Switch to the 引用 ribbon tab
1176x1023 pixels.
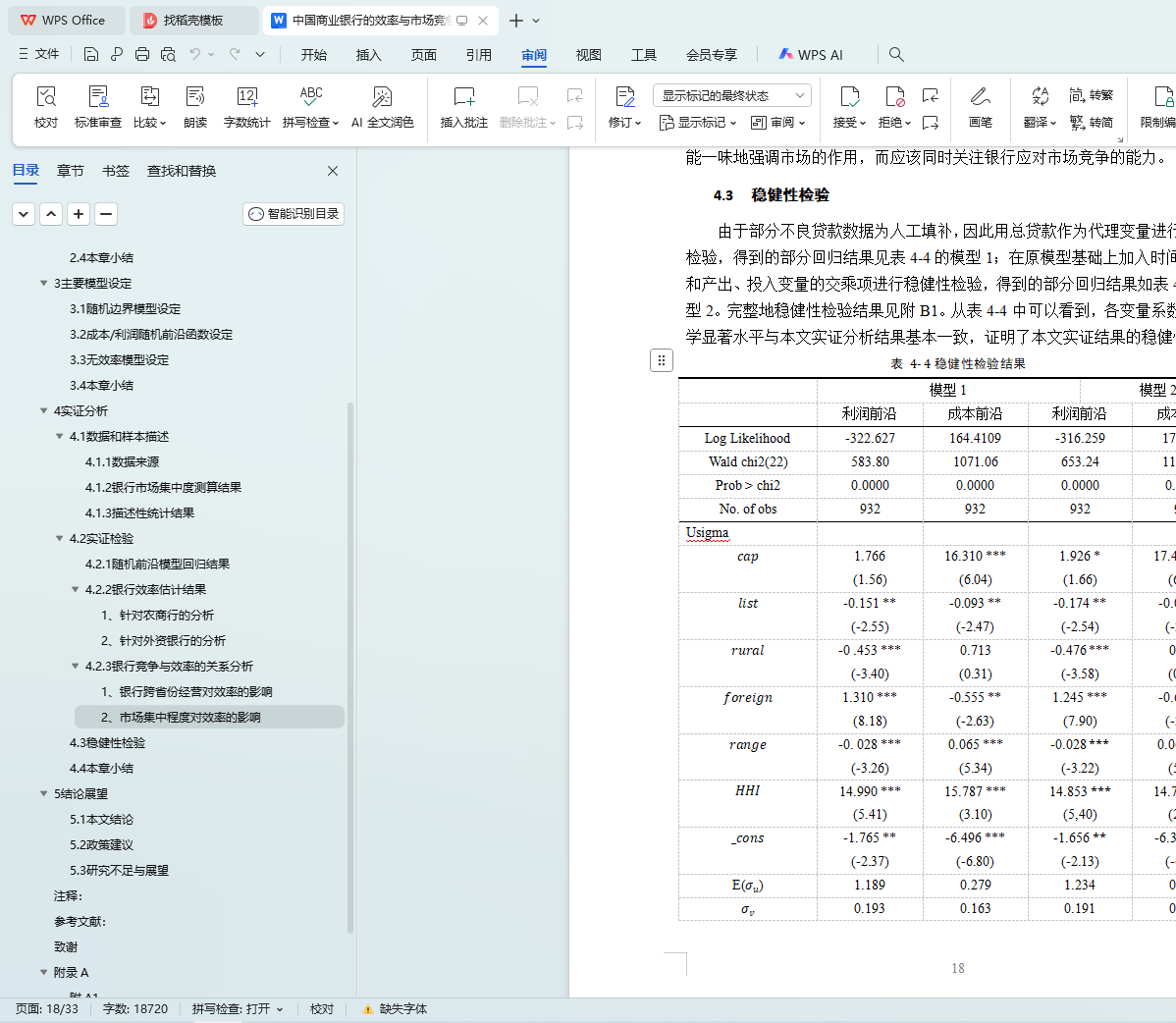(x=478, y=55)
